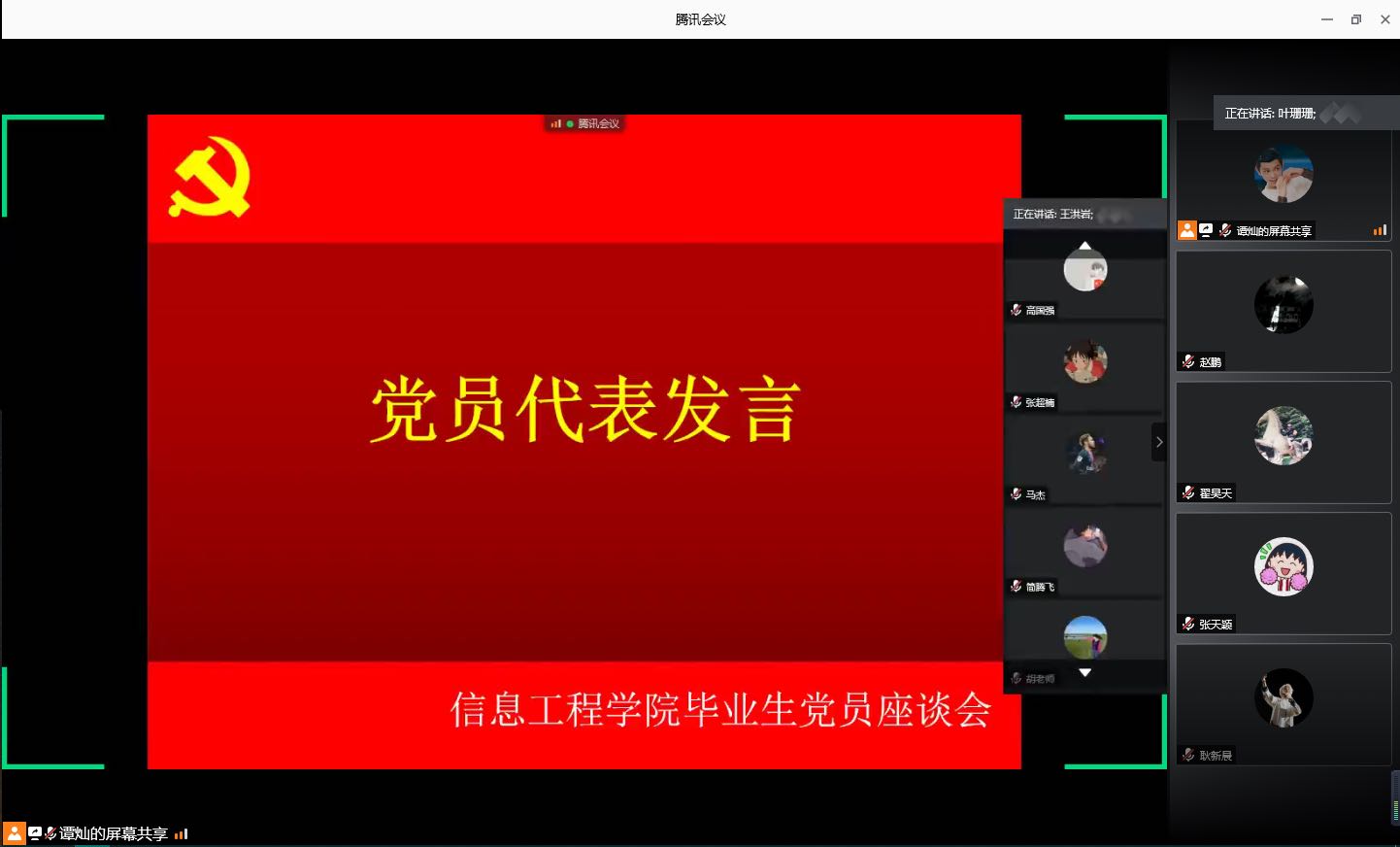Viewport: 1400px width, 847px height.
Task: Click the orange host icon on 谭灿's tile
Action: [1186, 230]
